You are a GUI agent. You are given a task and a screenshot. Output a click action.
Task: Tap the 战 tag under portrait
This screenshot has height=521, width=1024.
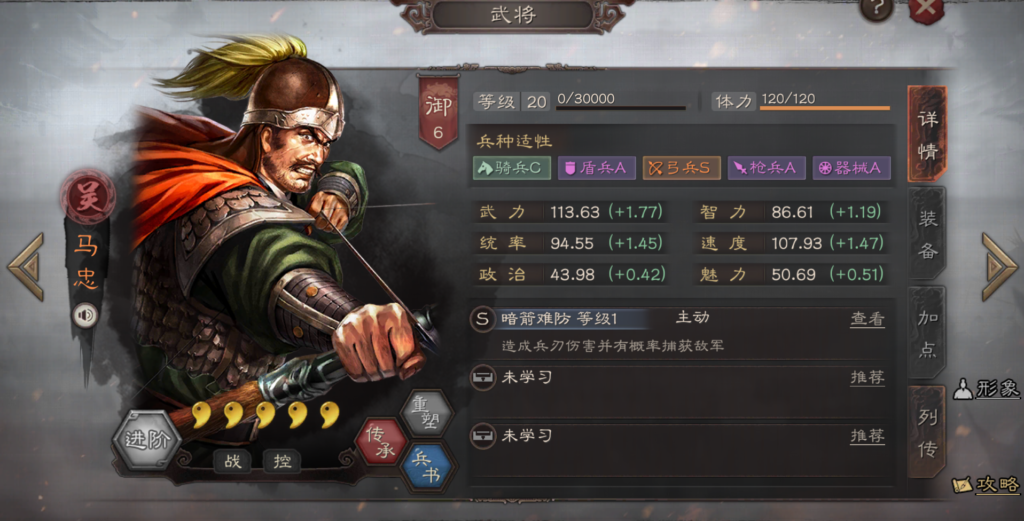232,461
